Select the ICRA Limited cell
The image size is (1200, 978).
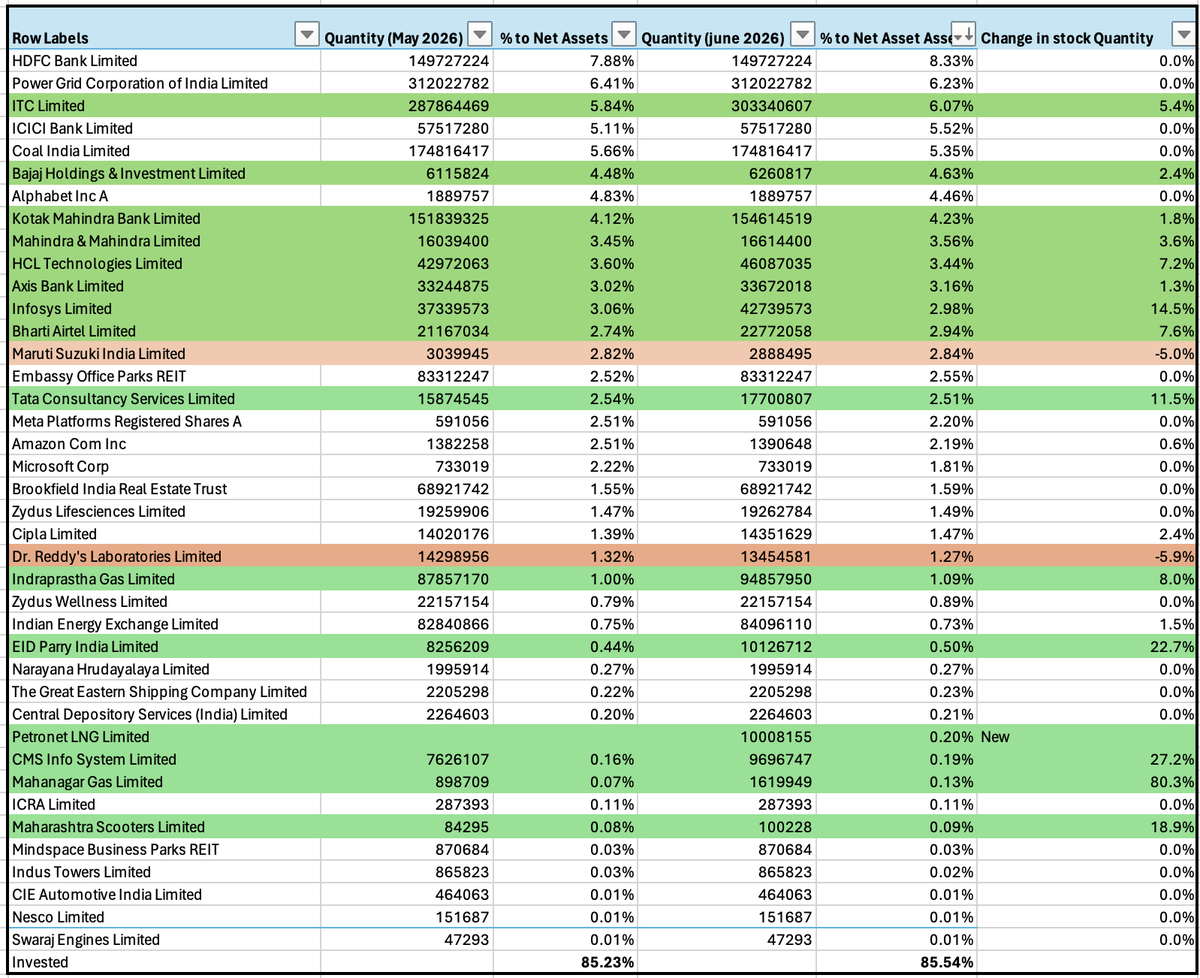click(x=163, y=804)
